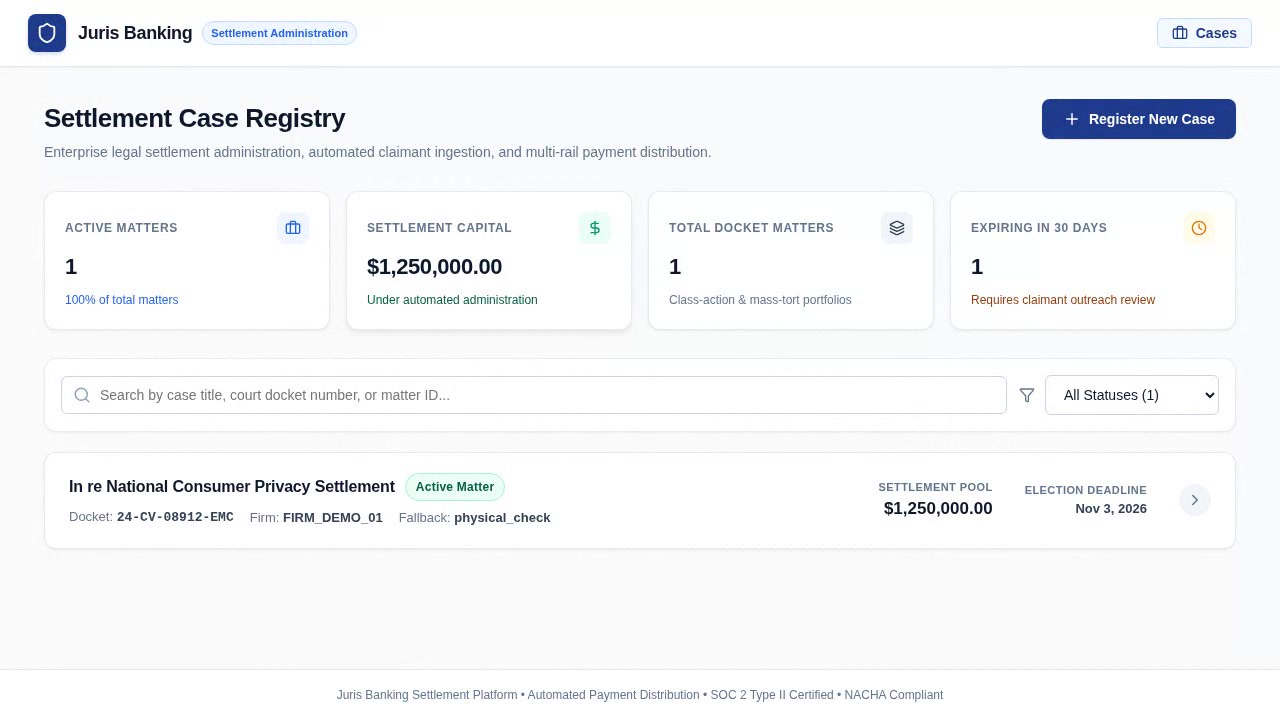Click the briefcase icon on Active Matters card
Viewport: 1280px width, 720px height.
(x=293, y=228)
